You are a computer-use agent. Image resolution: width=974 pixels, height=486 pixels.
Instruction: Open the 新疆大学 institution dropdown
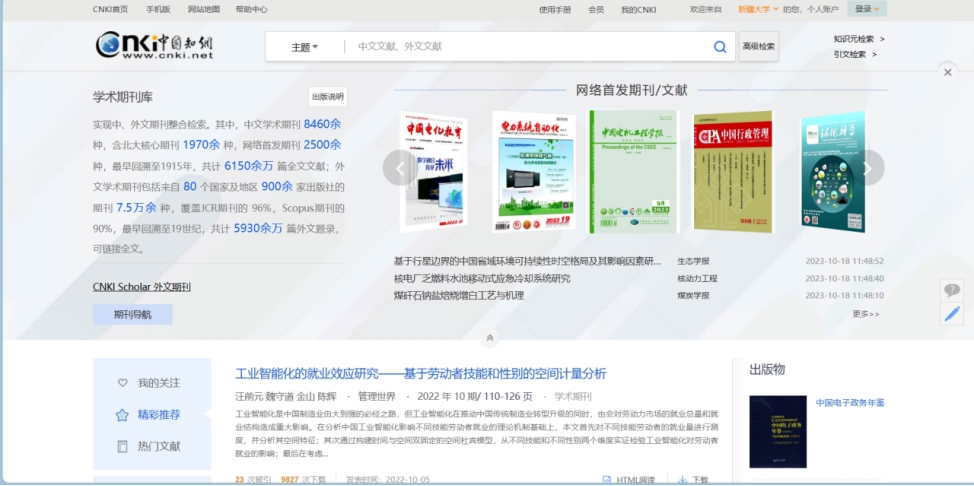(757, 9)
